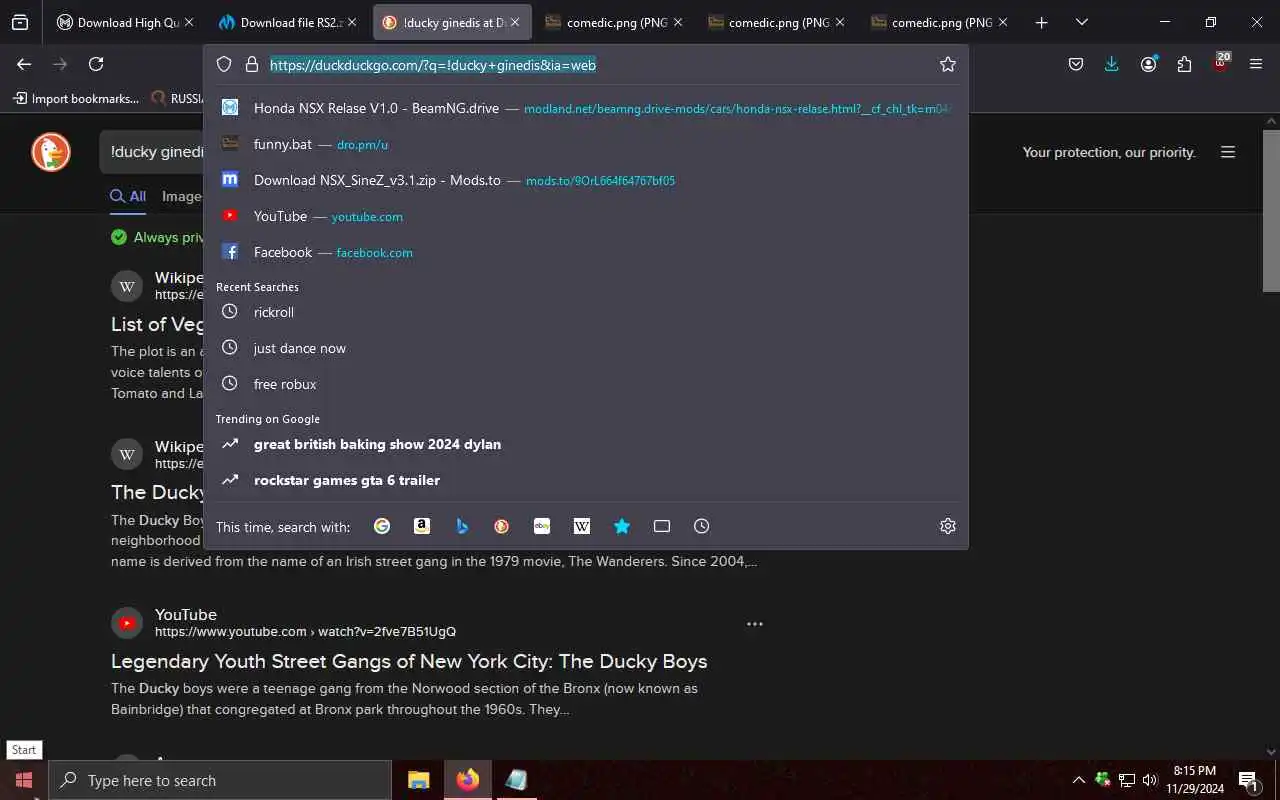Screen dimensions: 1280x800
Task: Open the Windows notification center
Action: [x=1248, y=780]
